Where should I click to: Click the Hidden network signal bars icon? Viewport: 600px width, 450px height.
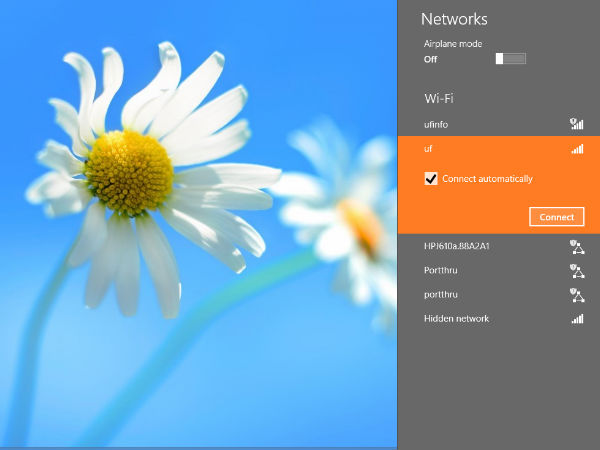point(577,319)
